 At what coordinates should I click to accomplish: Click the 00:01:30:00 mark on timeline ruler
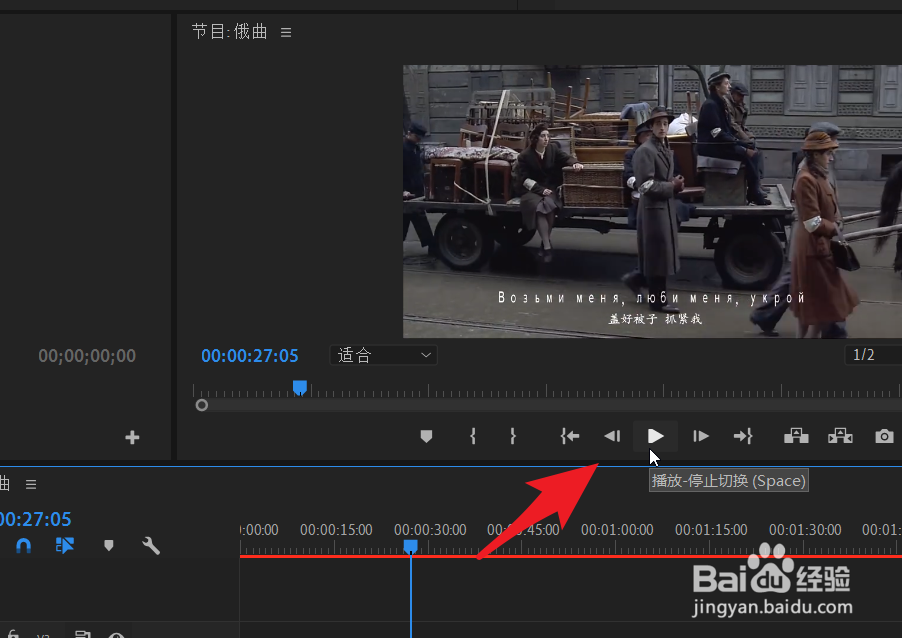[805, 530]
